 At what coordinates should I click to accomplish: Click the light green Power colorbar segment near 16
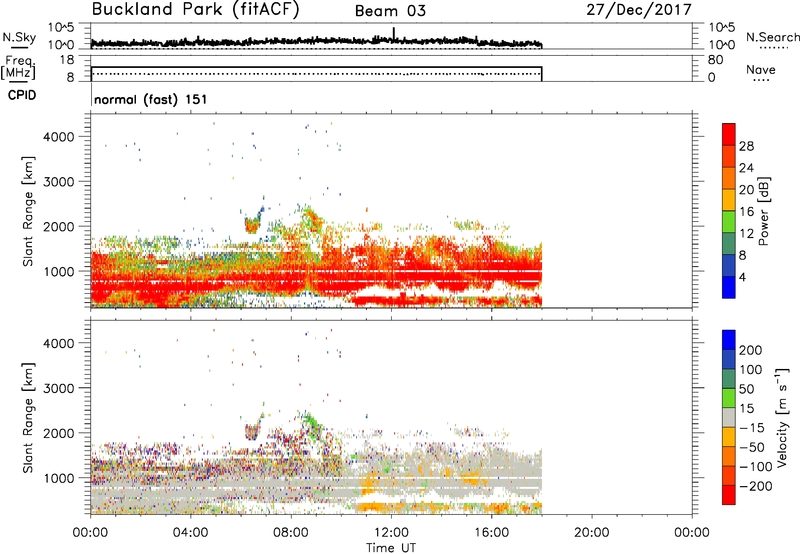pos(729,221)
